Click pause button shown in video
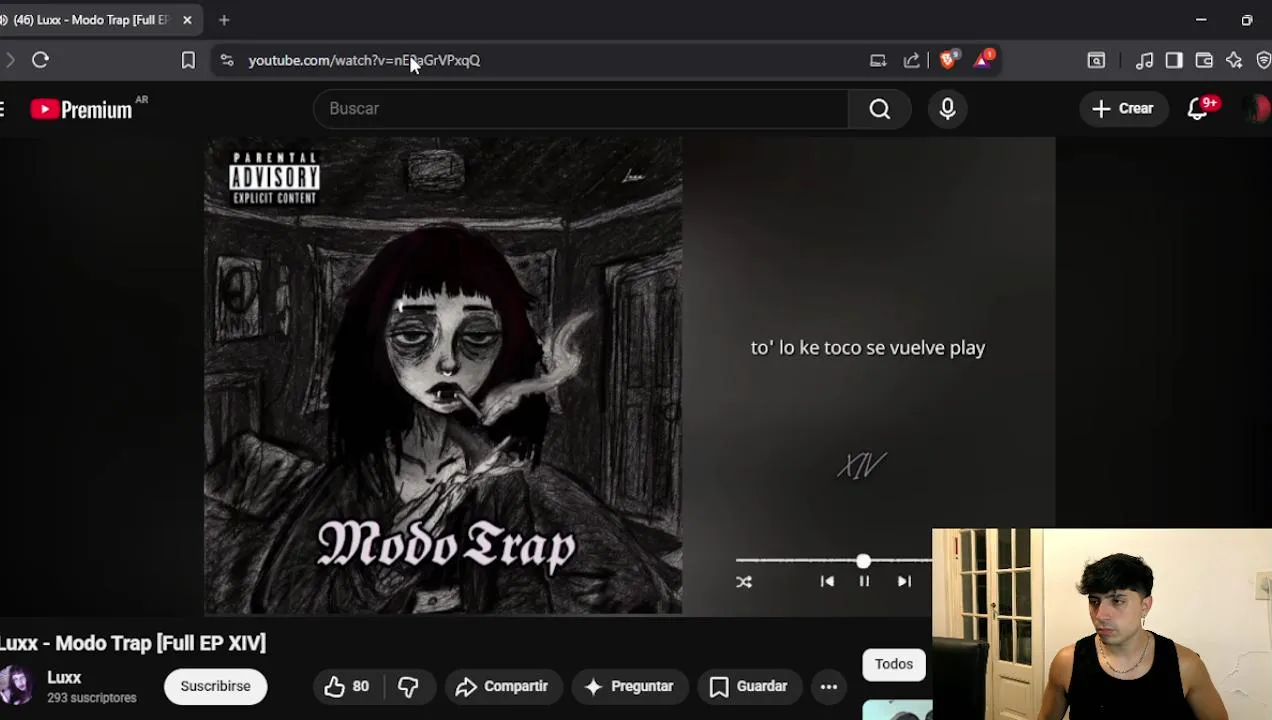 [x=864, y=582]
